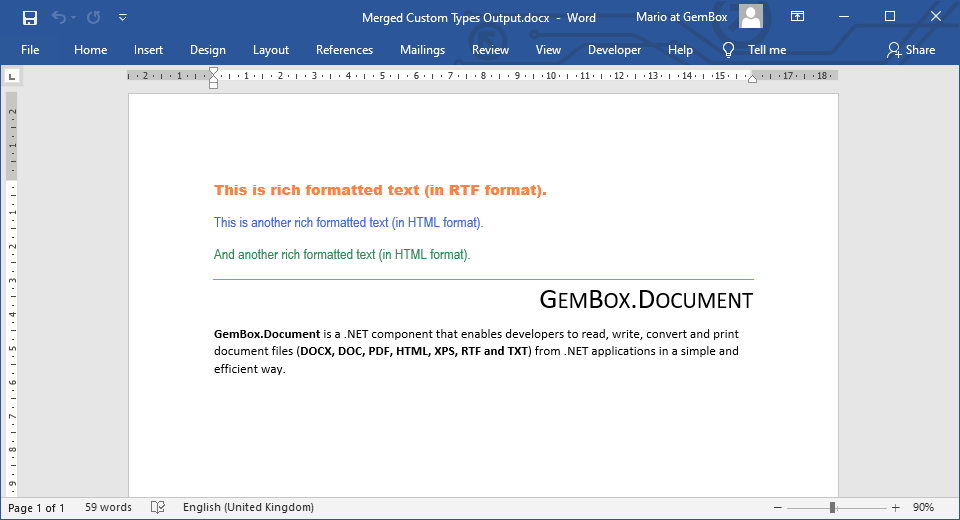Click the Undo arrow icon

coord(58,17)
